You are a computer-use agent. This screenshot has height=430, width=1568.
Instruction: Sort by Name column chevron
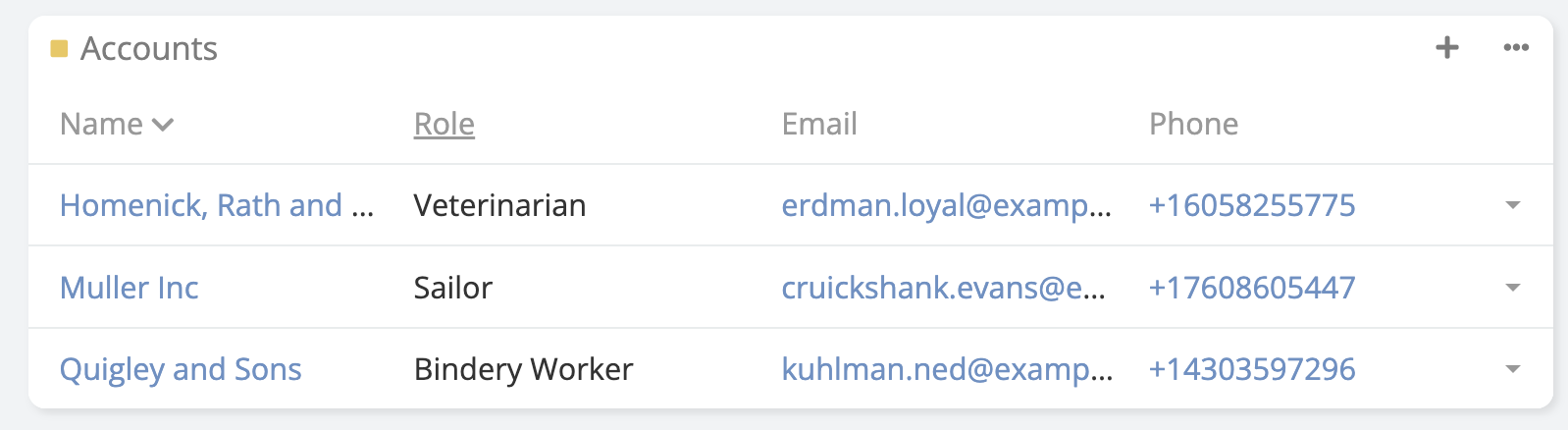click(163, 125)
